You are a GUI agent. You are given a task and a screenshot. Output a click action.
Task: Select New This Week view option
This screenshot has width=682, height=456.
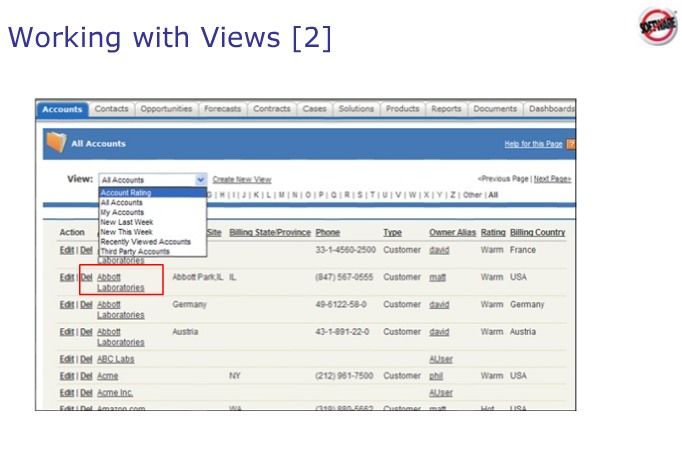(x=127, y=232)
